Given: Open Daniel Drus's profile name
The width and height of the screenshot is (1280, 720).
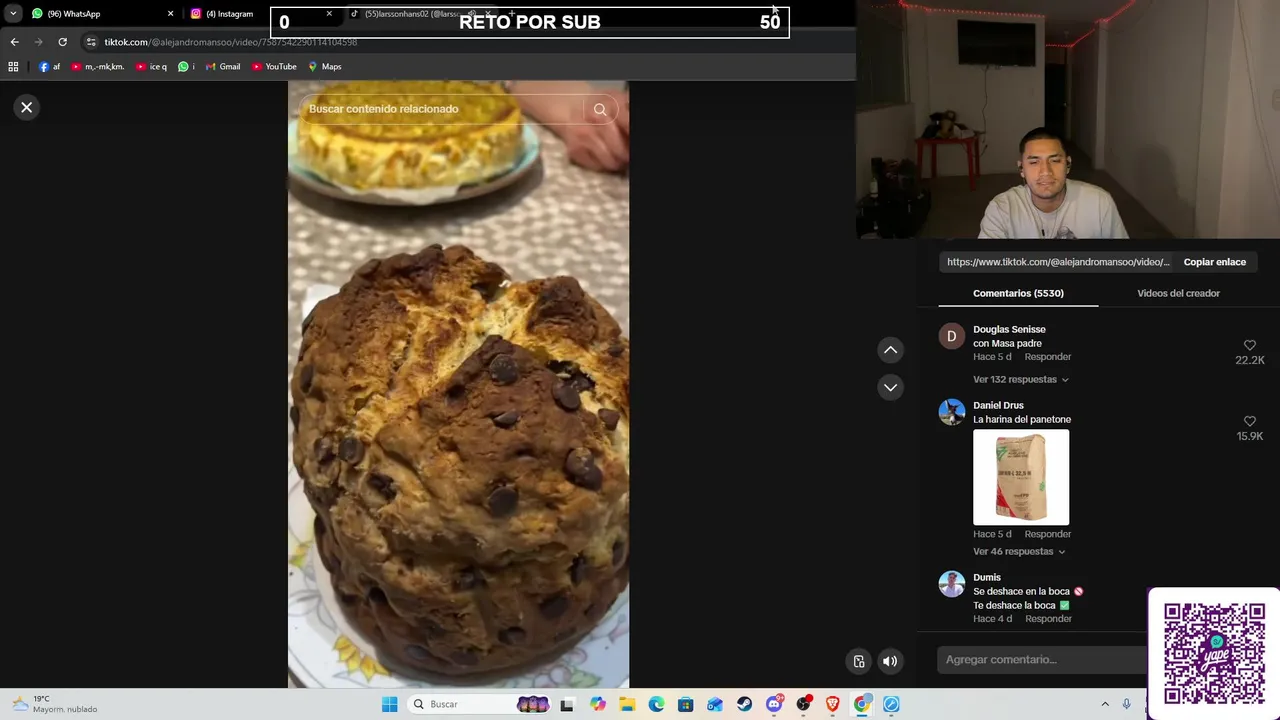Looking at the screenshot, I should (998, 405).
